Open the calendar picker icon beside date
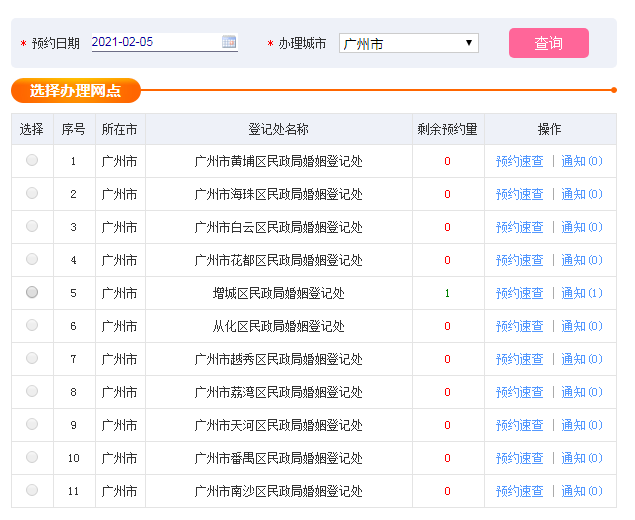The height and width of the screenshot is (520, 635). click(229, 42)
